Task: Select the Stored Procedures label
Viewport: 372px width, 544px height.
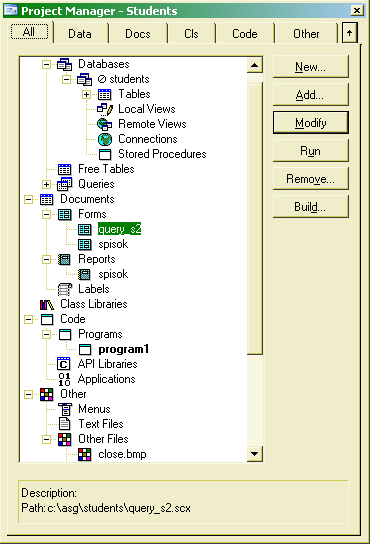Action: click(x=162, y=154)
